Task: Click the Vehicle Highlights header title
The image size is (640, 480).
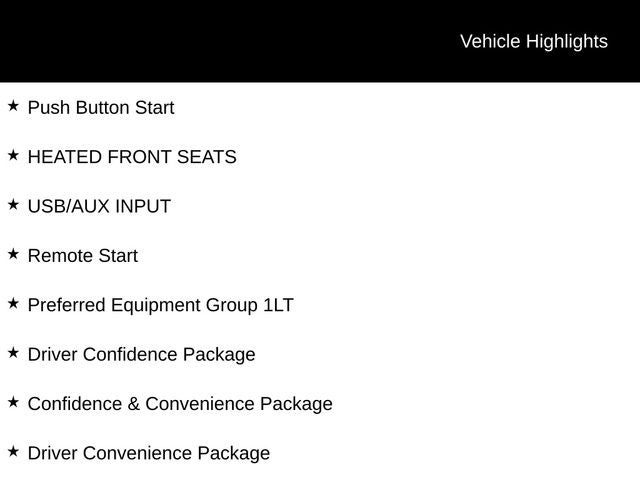Action: click(x=533, y=41)
